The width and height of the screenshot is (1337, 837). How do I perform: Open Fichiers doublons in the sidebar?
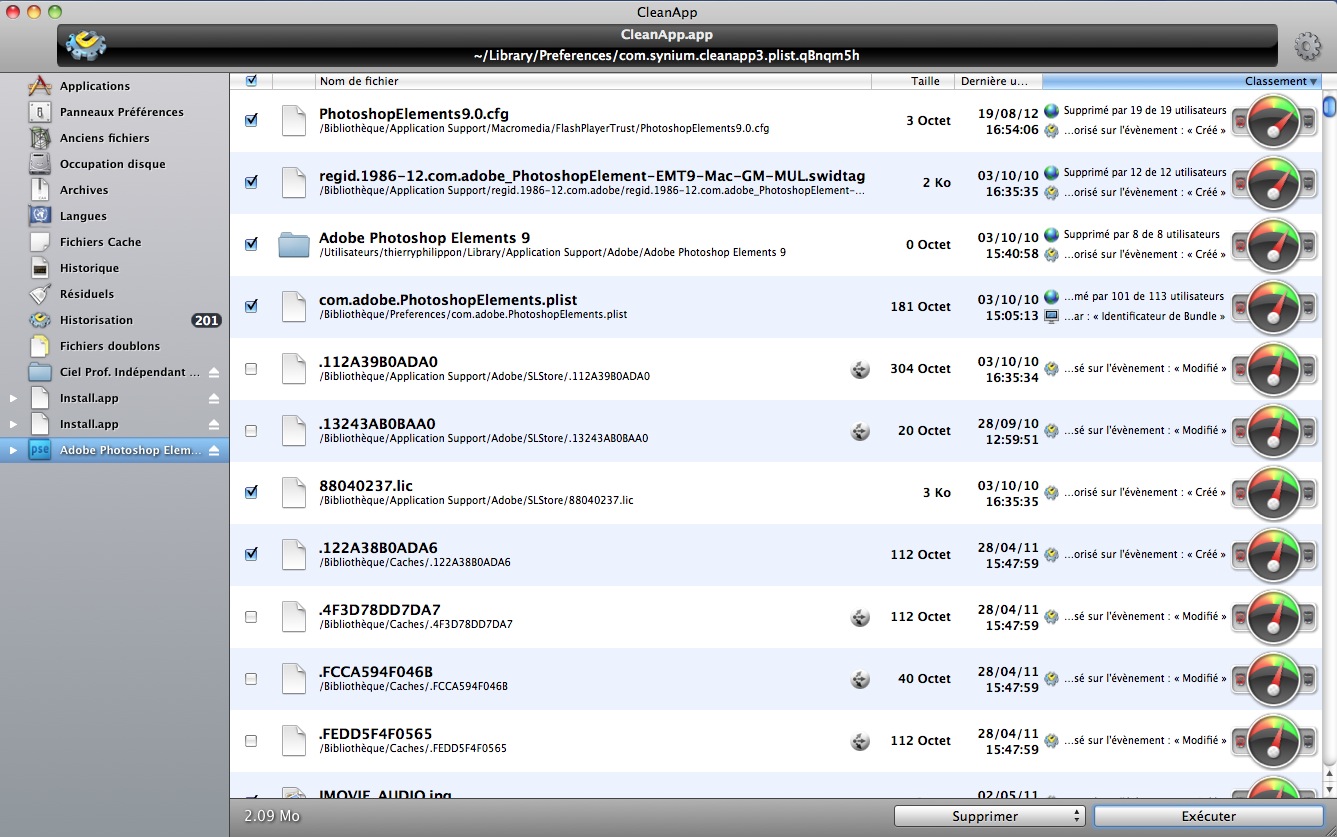[x=109, y=346]
